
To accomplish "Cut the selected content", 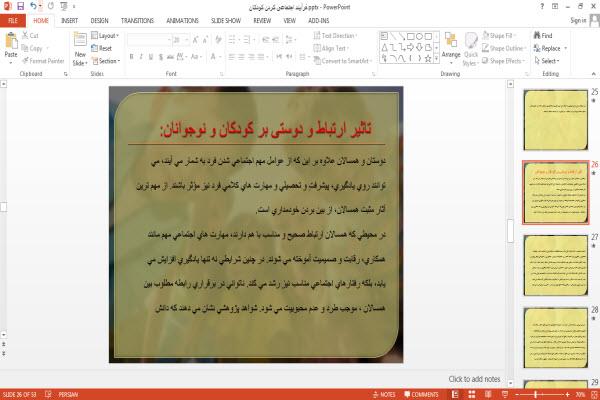I will [x=30, y=36].
